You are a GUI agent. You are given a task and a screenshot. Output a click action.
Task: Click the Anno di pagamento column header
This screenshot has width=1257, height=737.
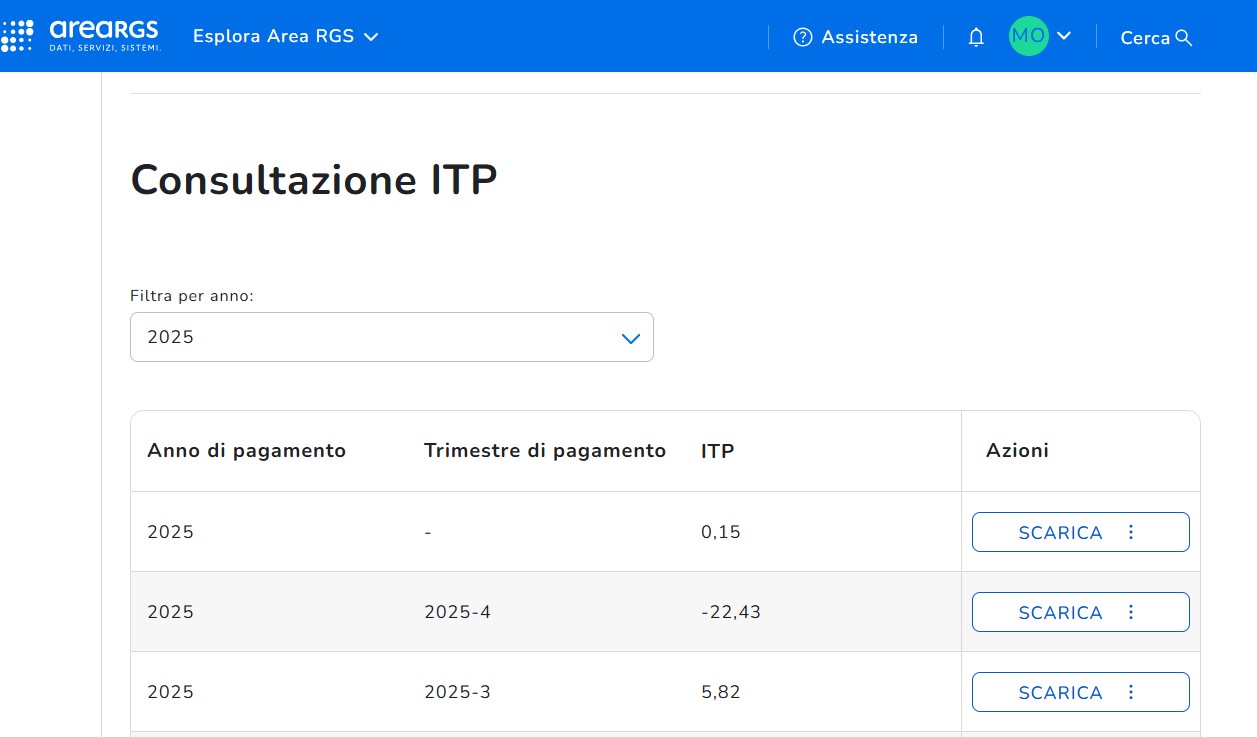pyautogui.click(x=246, y=451)
